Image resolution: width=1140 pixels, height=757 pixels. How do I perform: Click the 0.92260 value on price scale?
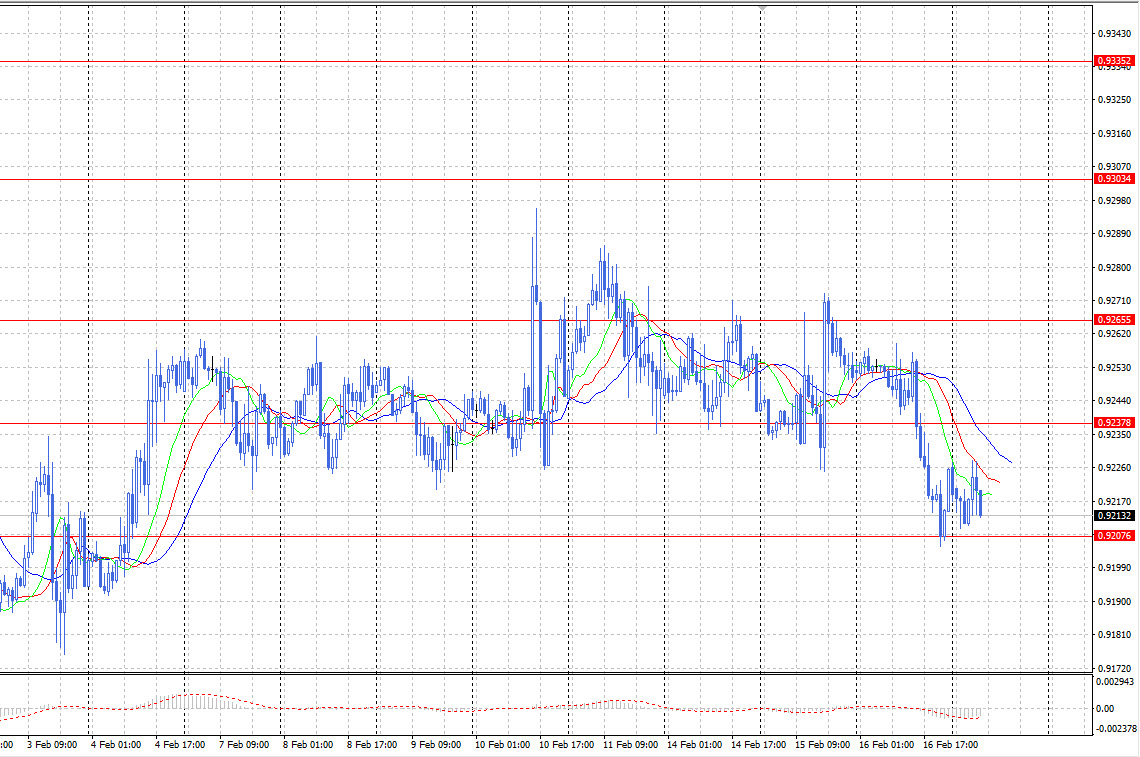pyautogui.click(x=1114, y=468)
